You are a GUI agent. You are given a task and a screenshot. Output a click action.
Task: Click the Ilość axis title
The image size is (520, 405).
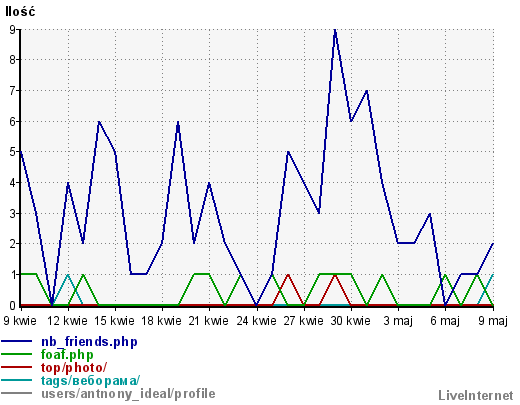point(20,12)
